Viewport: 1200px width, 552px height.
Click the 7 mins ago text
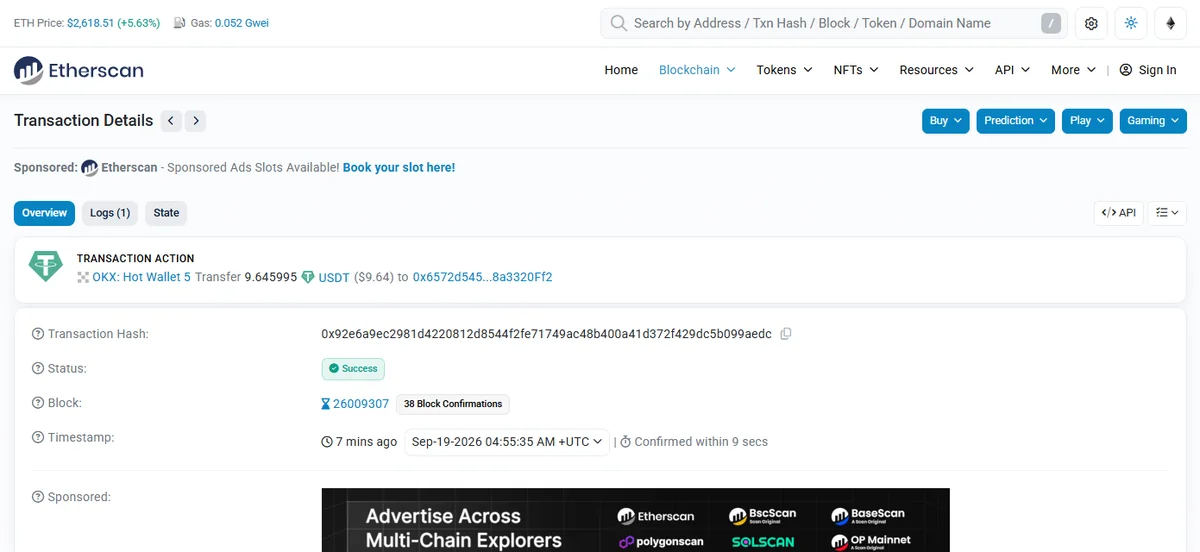tap(366, 442)
